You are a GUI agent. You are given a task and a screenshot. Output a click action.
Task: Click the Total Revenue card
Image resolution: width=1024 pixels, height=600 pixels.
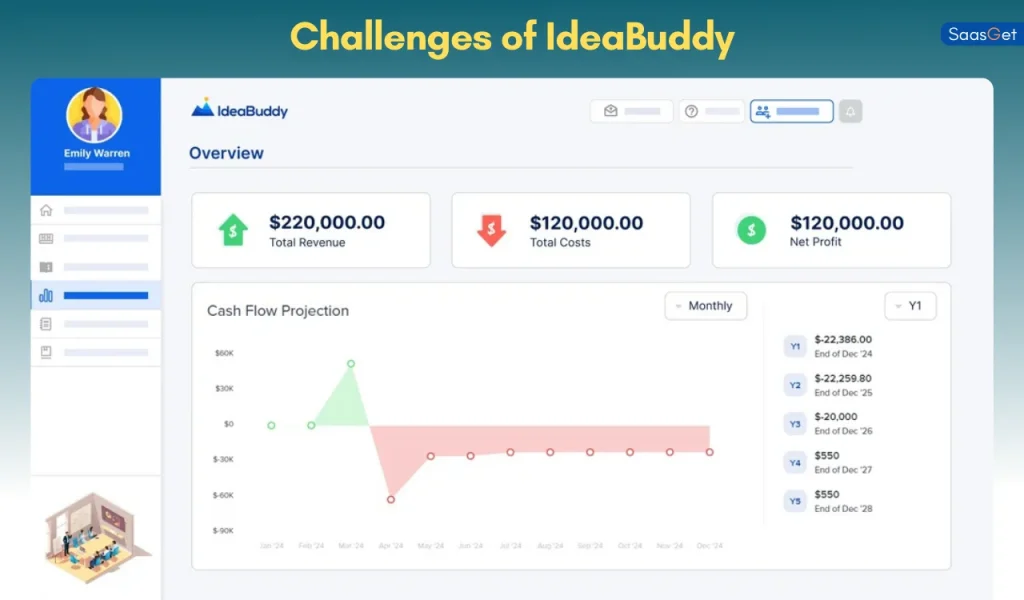click(x=311, y=230)
